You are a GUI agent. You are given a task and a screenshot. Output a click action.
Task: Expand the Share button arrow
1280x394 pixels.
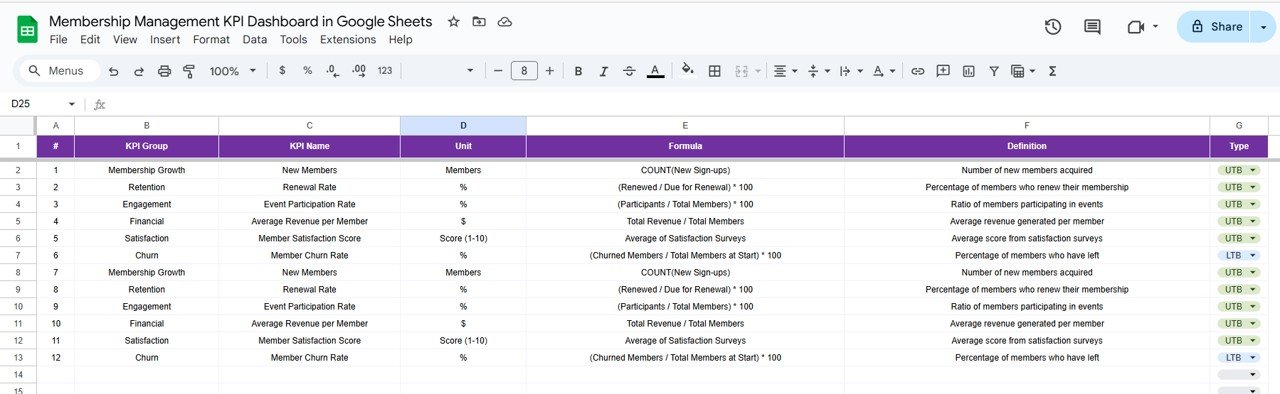(1263, 27)
